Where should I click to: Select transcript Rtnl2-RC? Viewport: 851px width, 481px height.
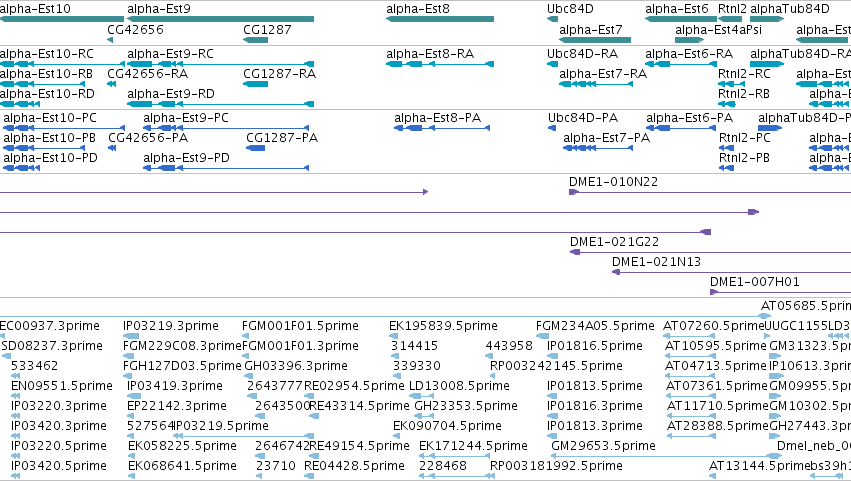[x=744, y=74]
